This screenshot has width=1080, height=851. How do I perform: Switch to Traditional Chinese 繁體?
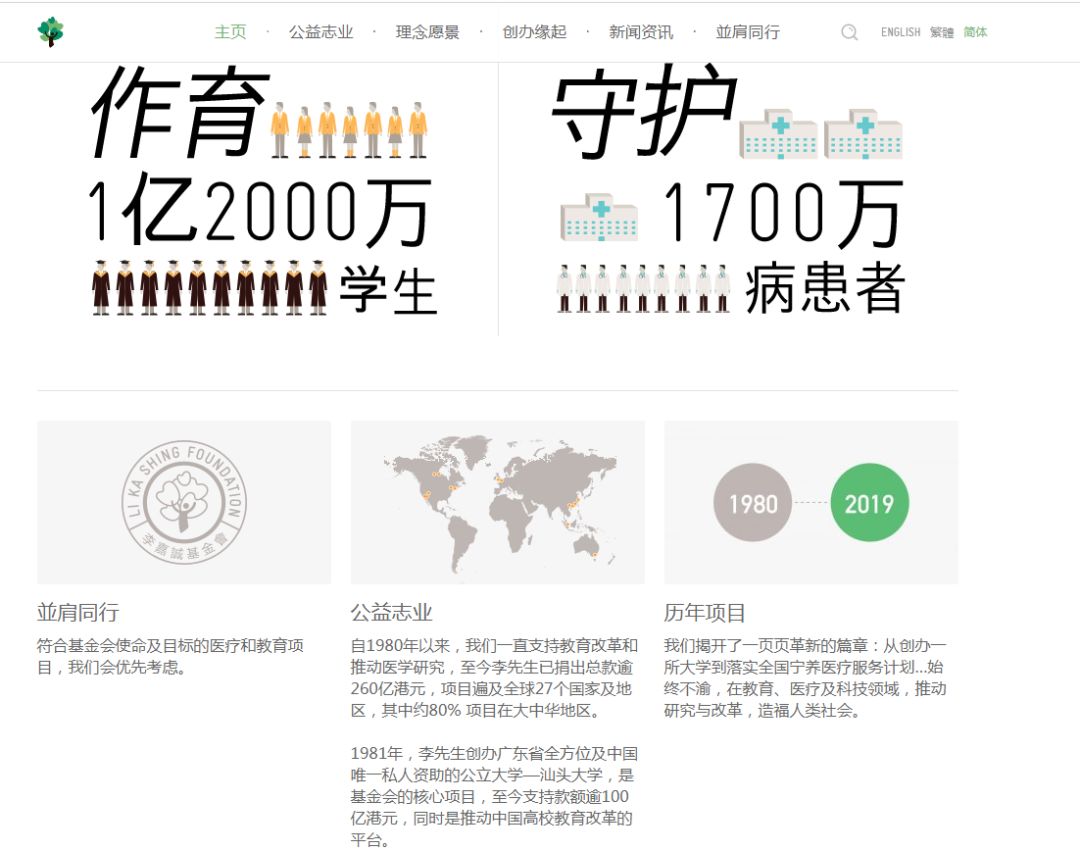[x=941, y=32]
